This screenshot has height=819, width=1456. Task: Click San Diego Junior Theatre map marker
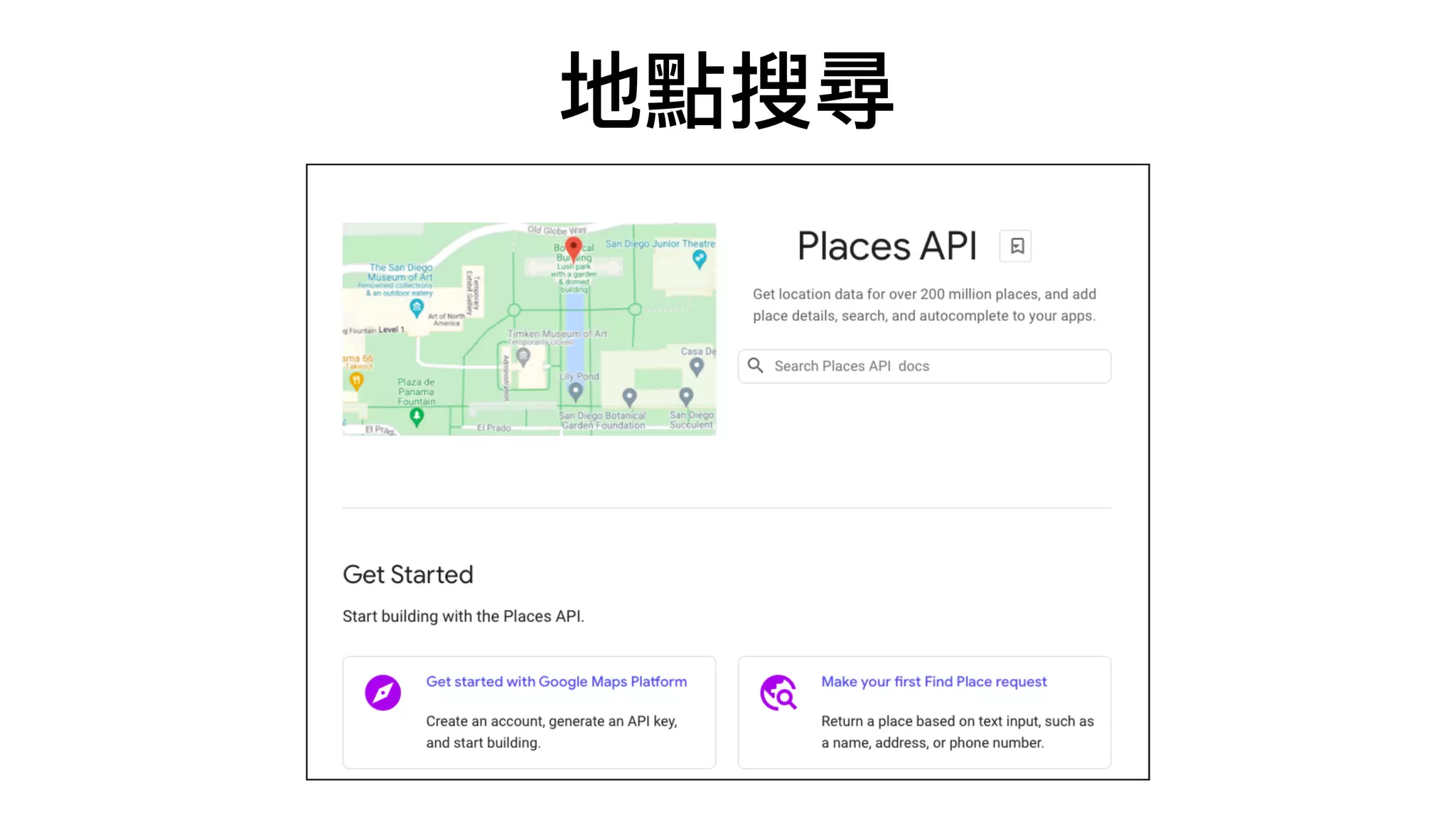pyautogui.click(x=699, y=259)
